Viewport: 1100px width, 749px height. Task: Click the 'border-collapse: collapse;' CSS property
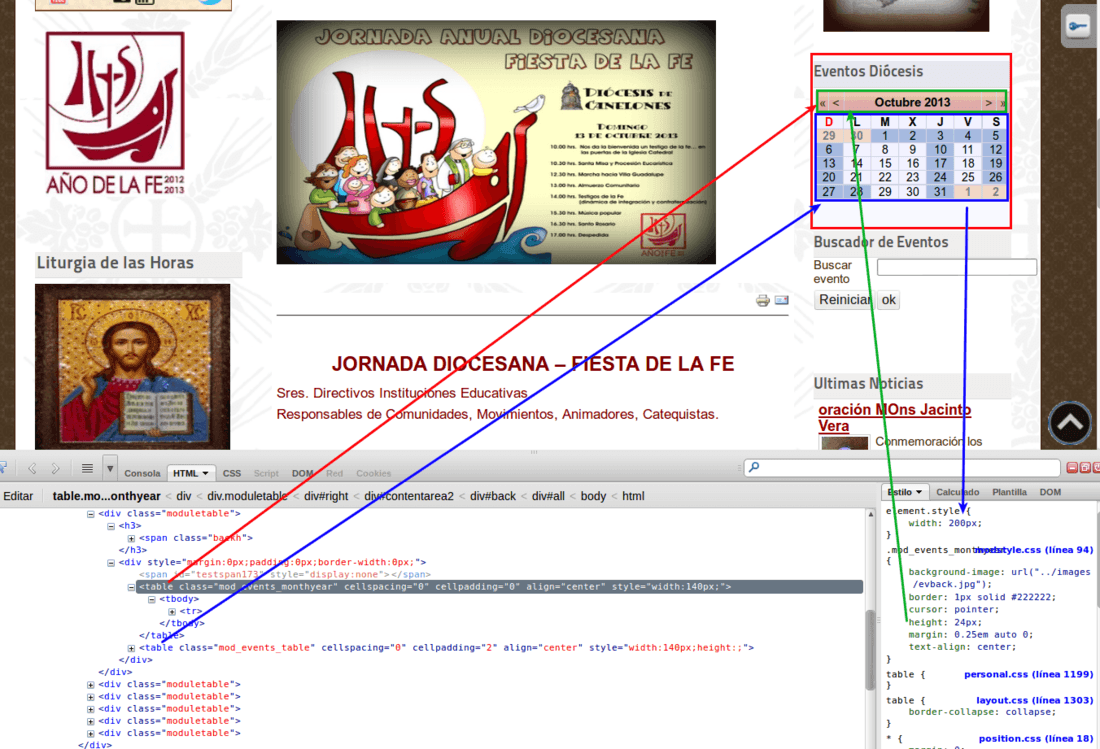[982, 712]
